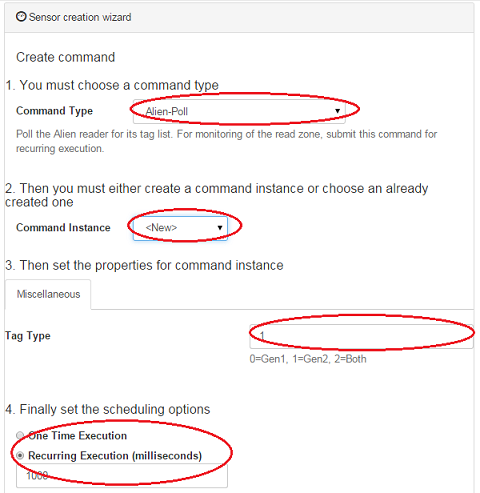This screenshot has height=493, width=480.
Task: Click the Sensor creation wizard header title
Action: point(80,17)
